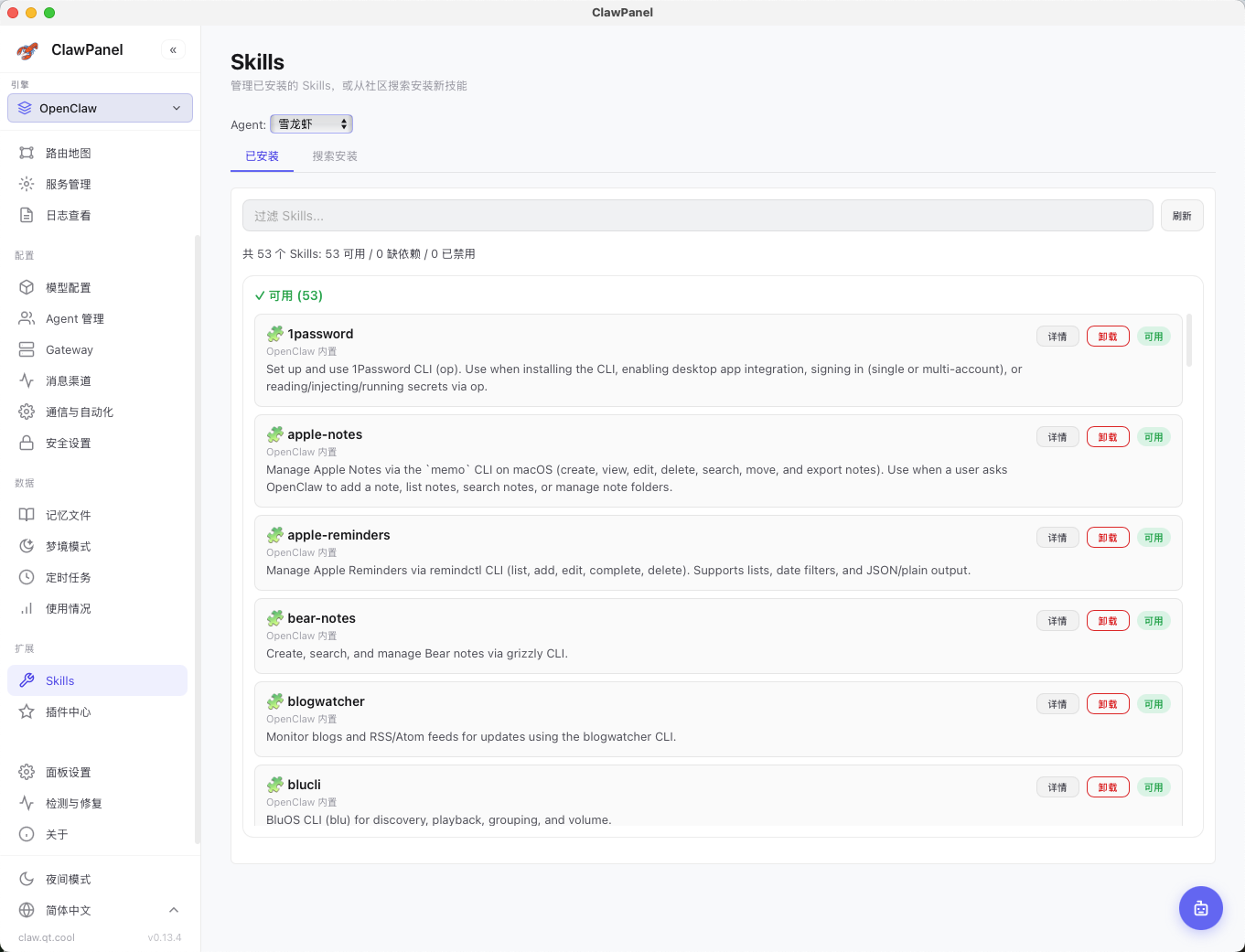
Task: Open the floating robot assistant button
Action: (x=1200, y=908)
